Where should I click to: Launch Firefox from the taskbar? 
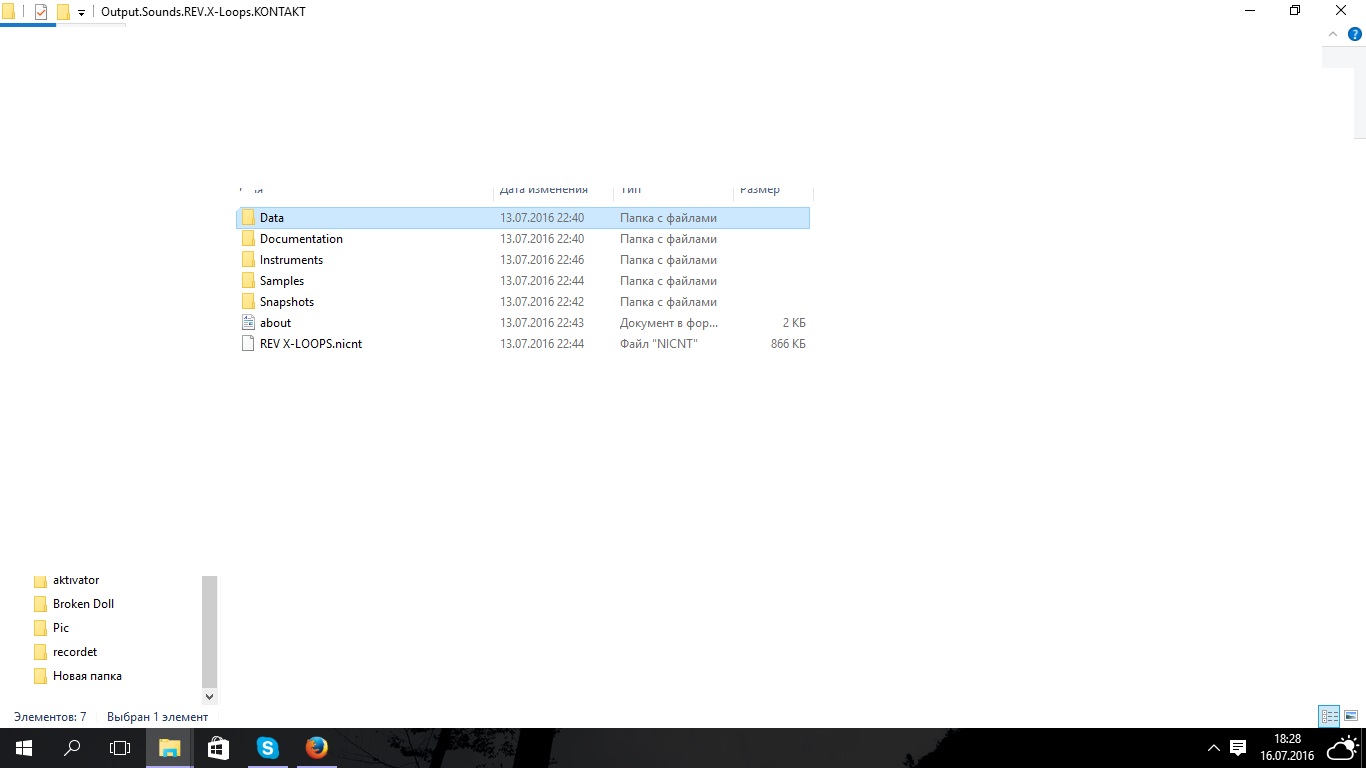coord(316,748)
